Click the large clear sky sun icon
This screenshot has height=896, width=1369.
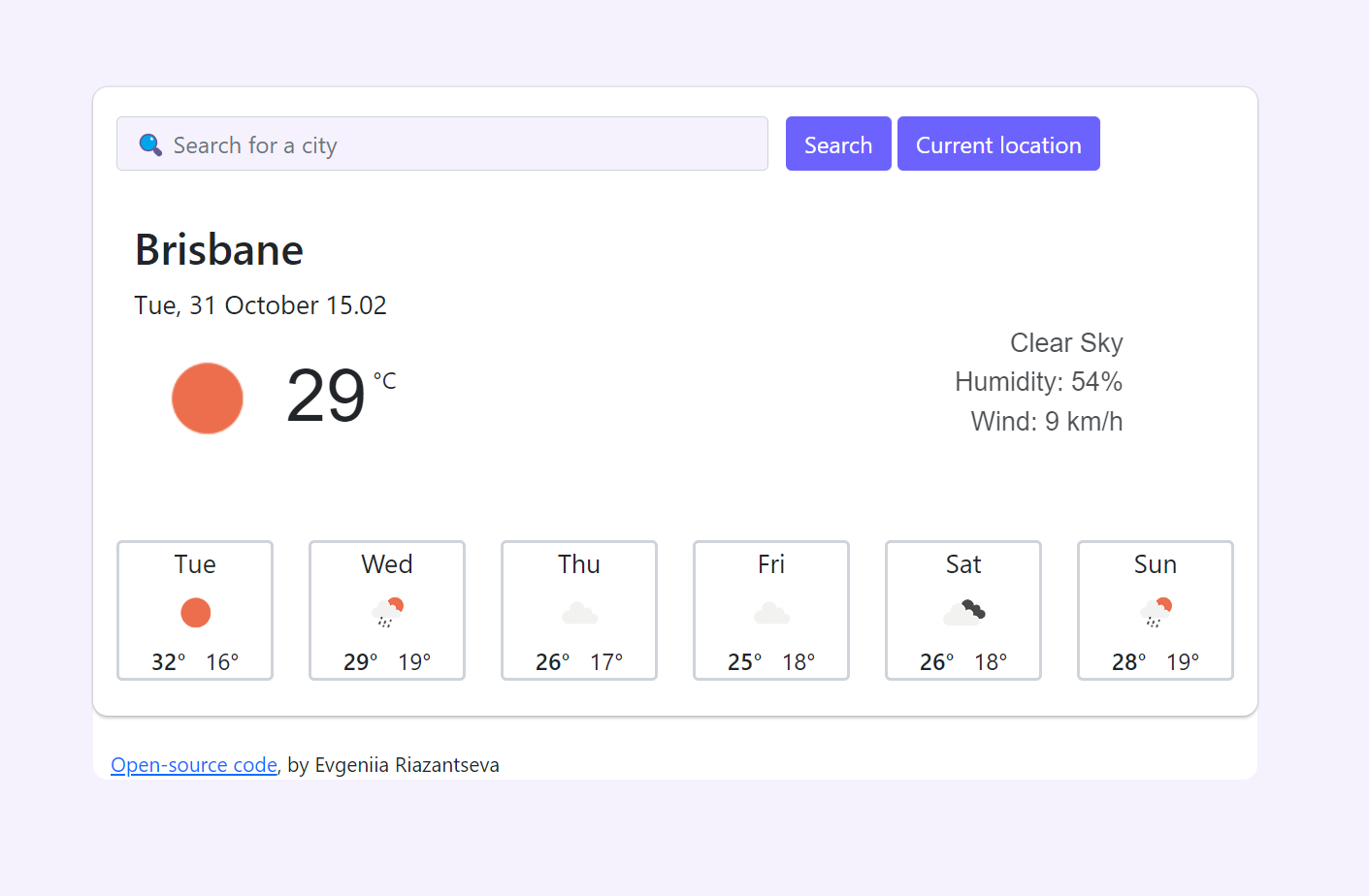[208, 398]
